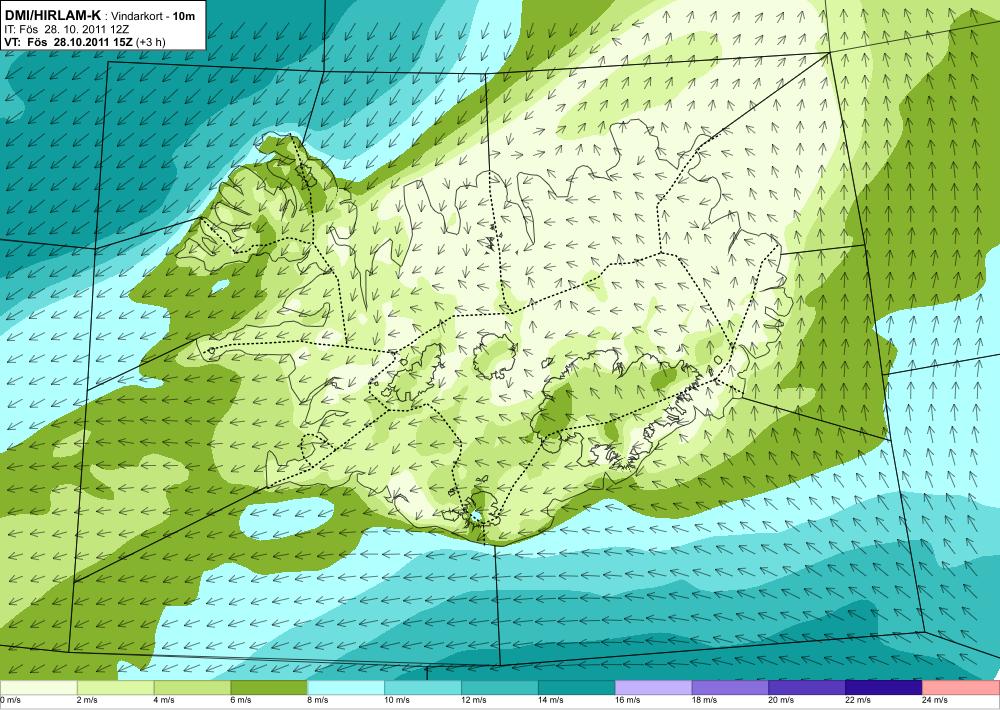Click the "IT: Fös 28. 10. 2011 12Z" line
1000x710 pixels.
coord(66,29)
